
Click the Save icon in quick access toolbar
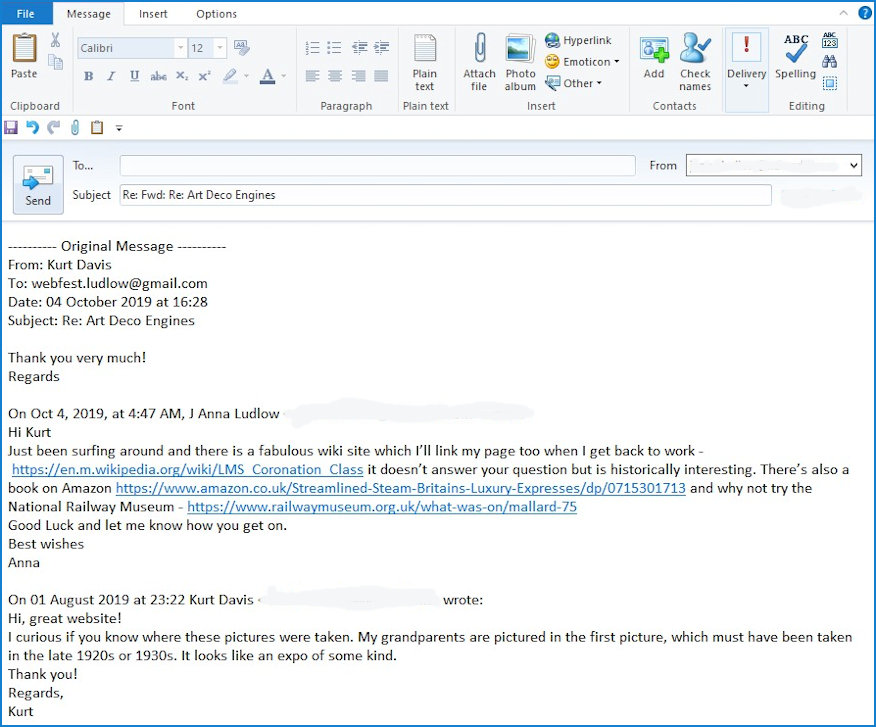(11, 128)
